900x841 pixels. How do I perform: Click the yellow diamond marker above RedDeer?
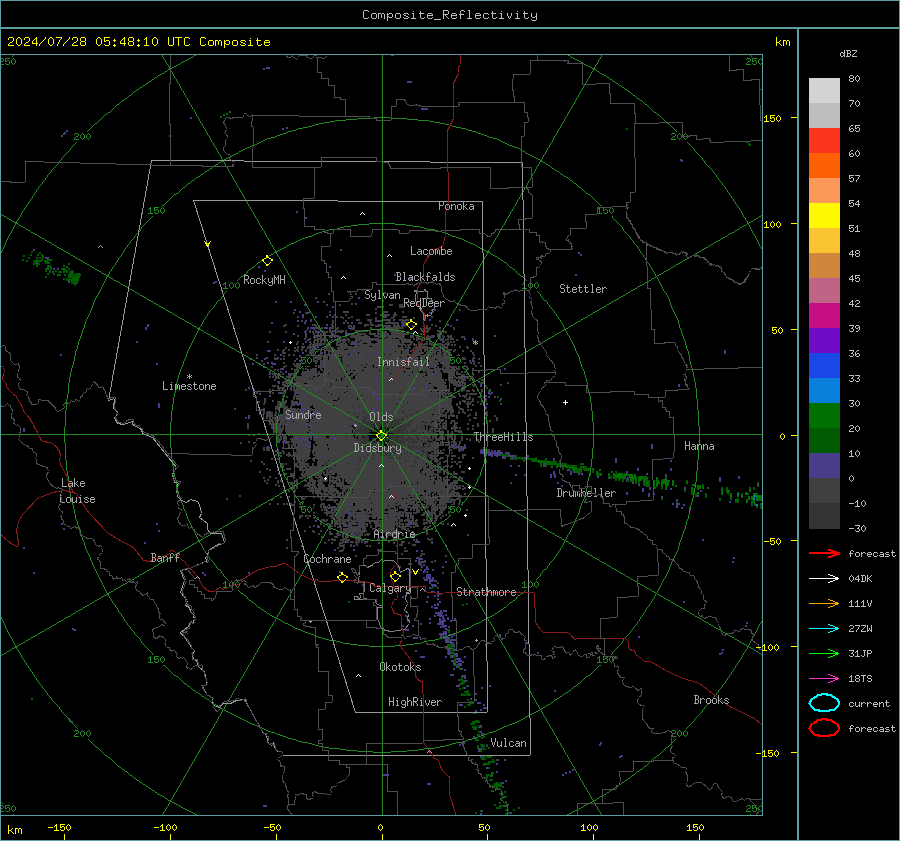coord(412,325)
